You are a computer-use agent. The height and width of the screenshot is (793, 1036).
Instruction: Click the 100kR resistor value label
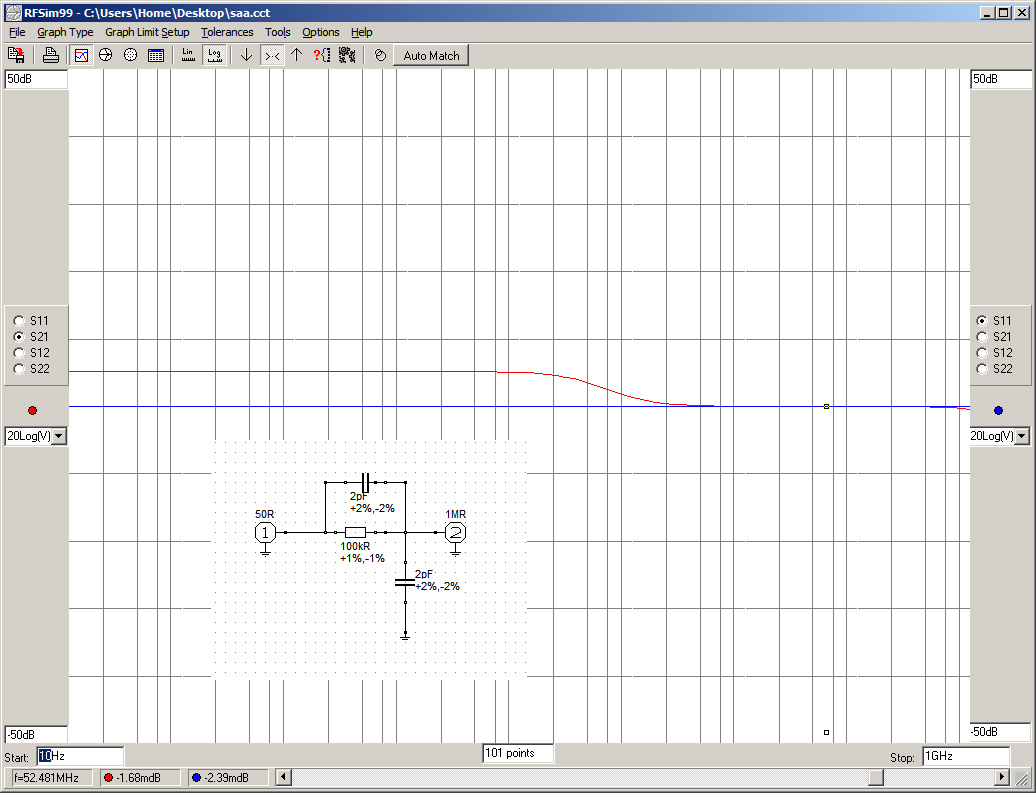355,547
